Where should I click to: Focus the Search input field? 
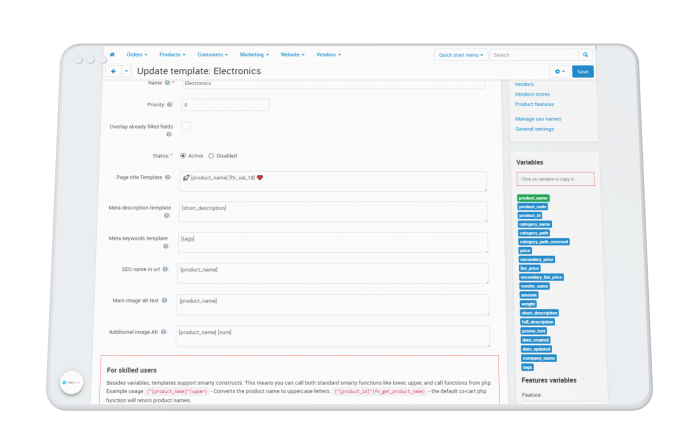[x=534, y=55]
